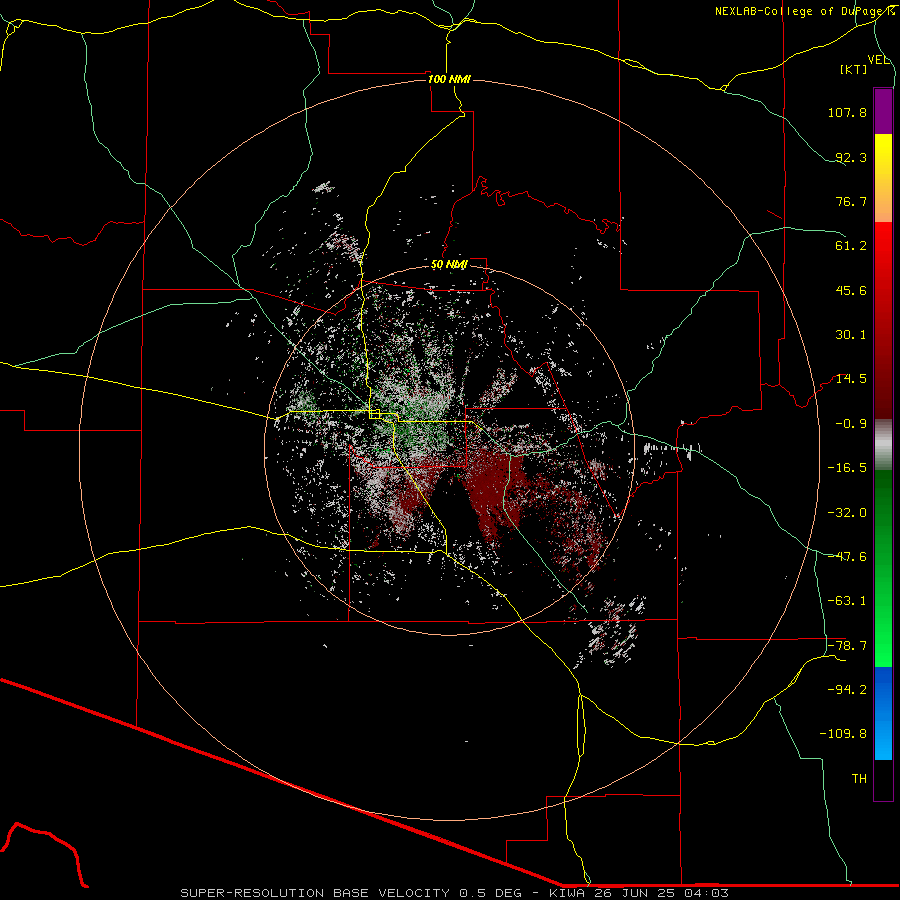Click the 30.1 value on velocity scale

(851, 335)
